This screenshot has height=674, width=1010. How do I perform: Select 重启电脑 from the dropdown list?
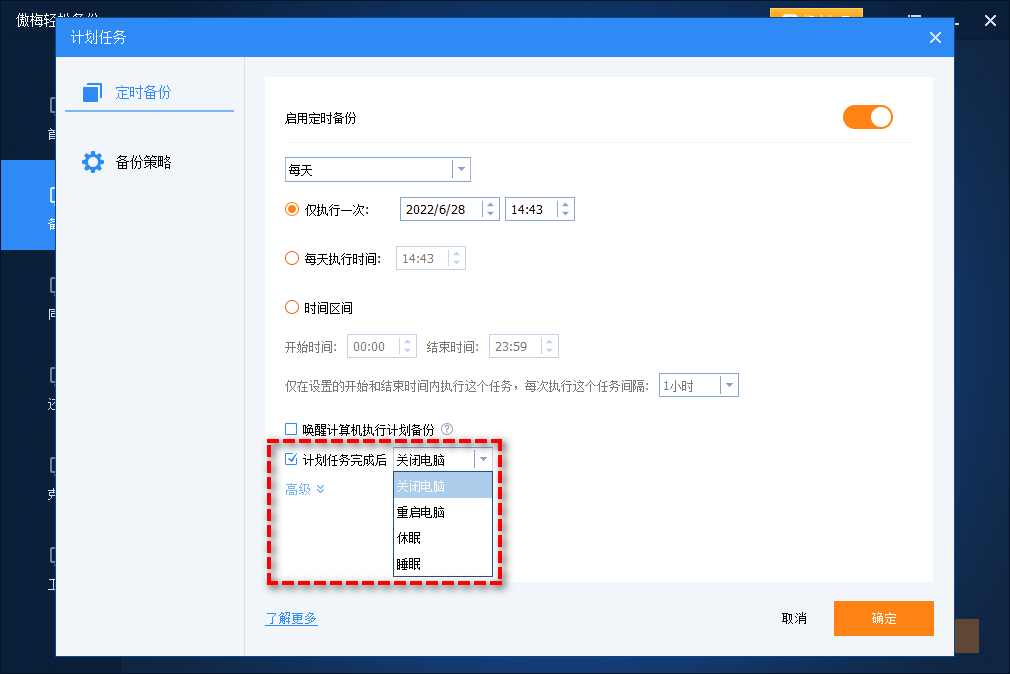pyautogui.click(x=421, y=512)
